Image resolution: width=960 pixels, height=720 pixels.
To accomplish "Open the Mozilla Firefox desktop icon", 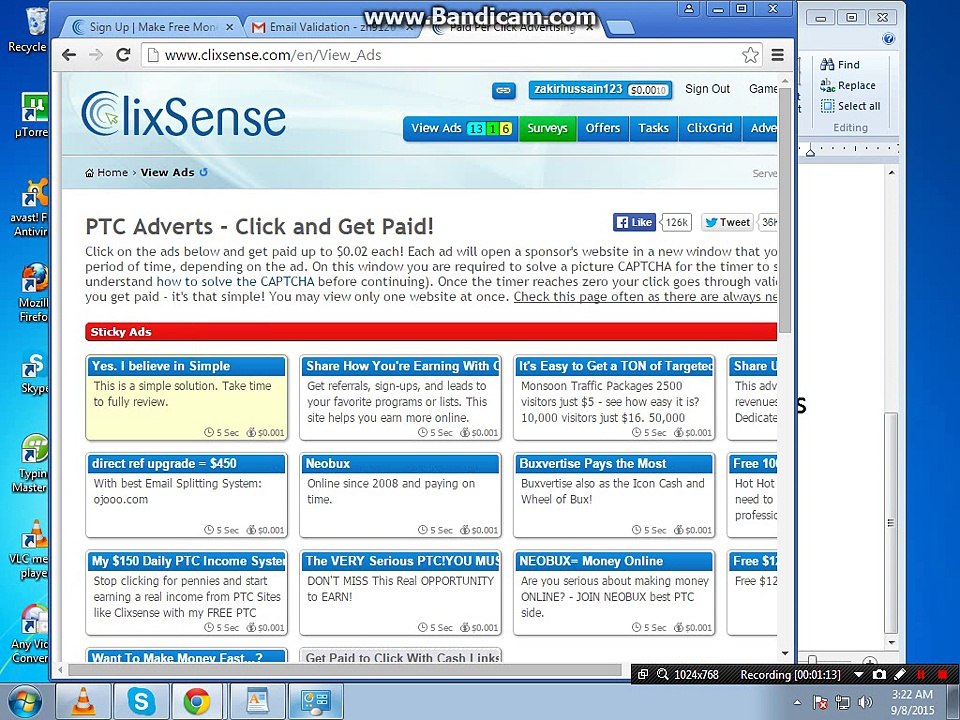I will [x=34, y=293].
